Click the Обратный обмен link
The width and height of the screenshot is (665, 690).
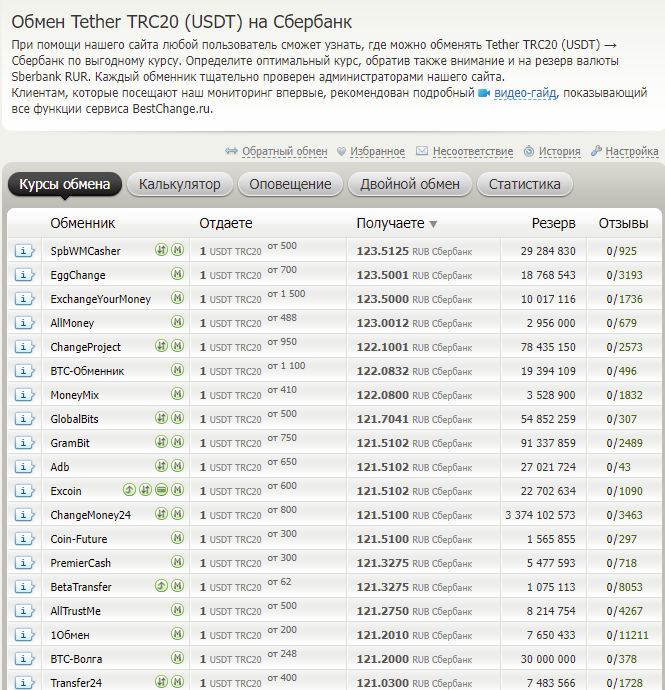pyautogui.click(x=284, y=152)
